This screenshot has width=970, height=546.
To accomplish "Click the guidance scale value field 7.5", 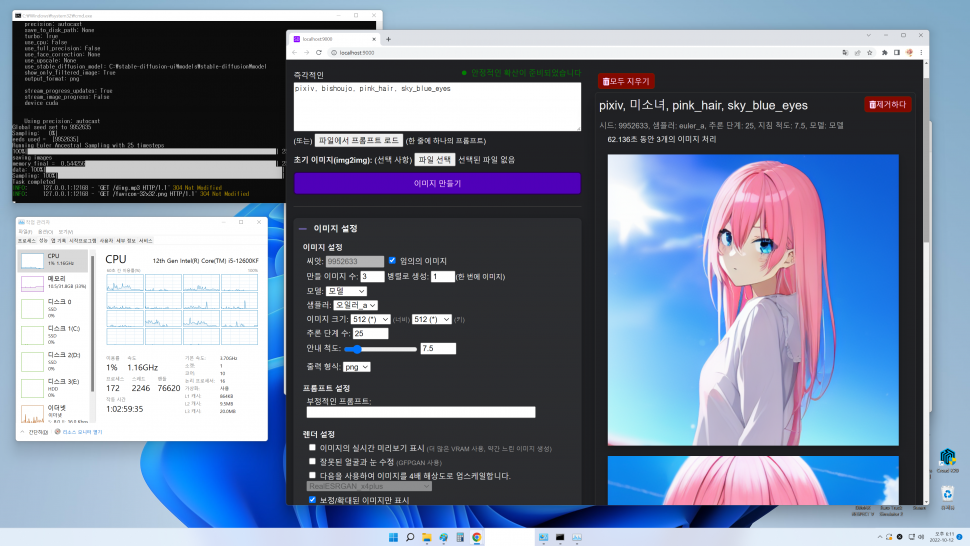I will pos(438,349).
